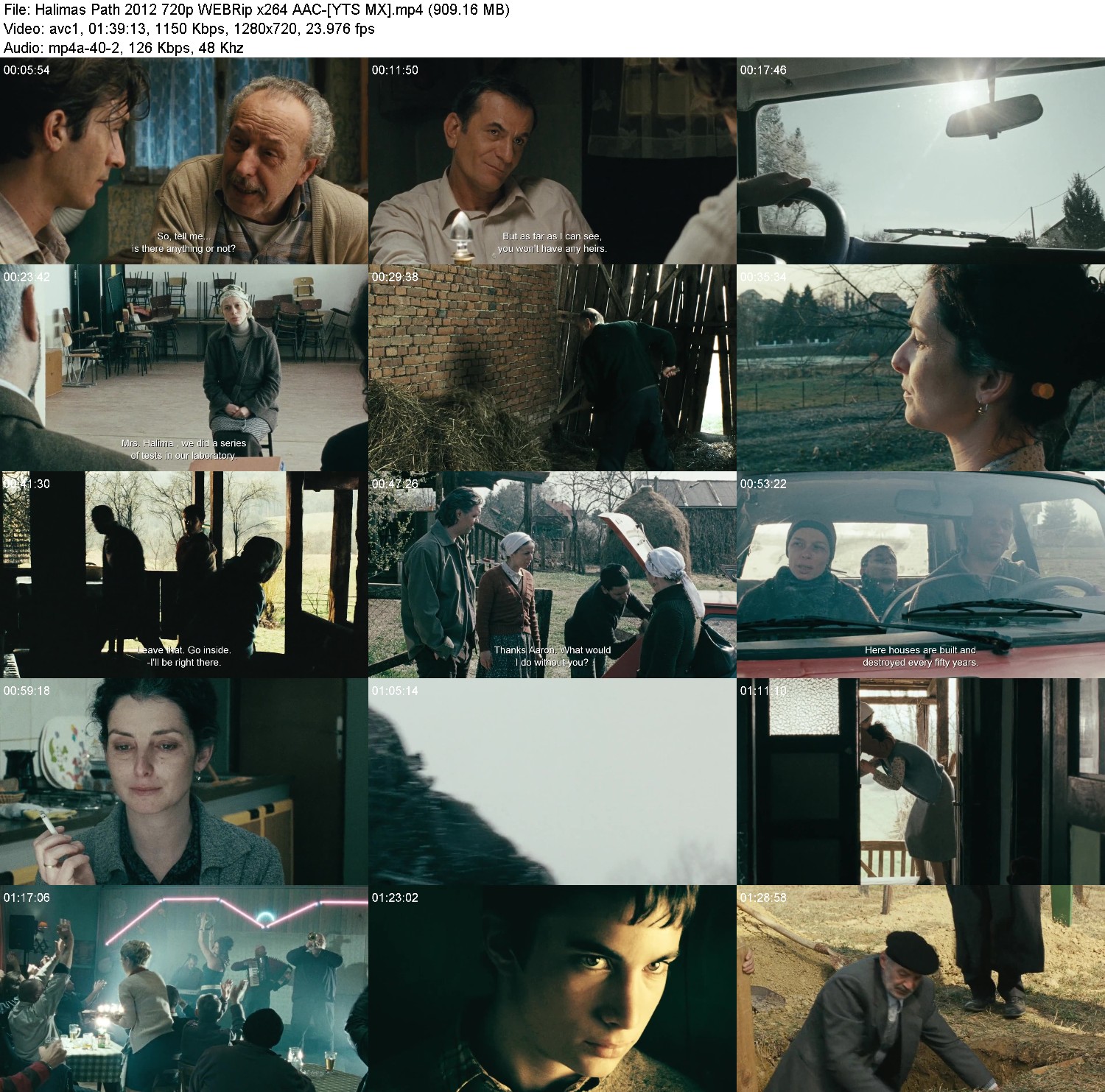This screenshot has width=1105, height=1092.
Task: Select subtitle 'of tests in our laboratory.'
Action: 183,456
